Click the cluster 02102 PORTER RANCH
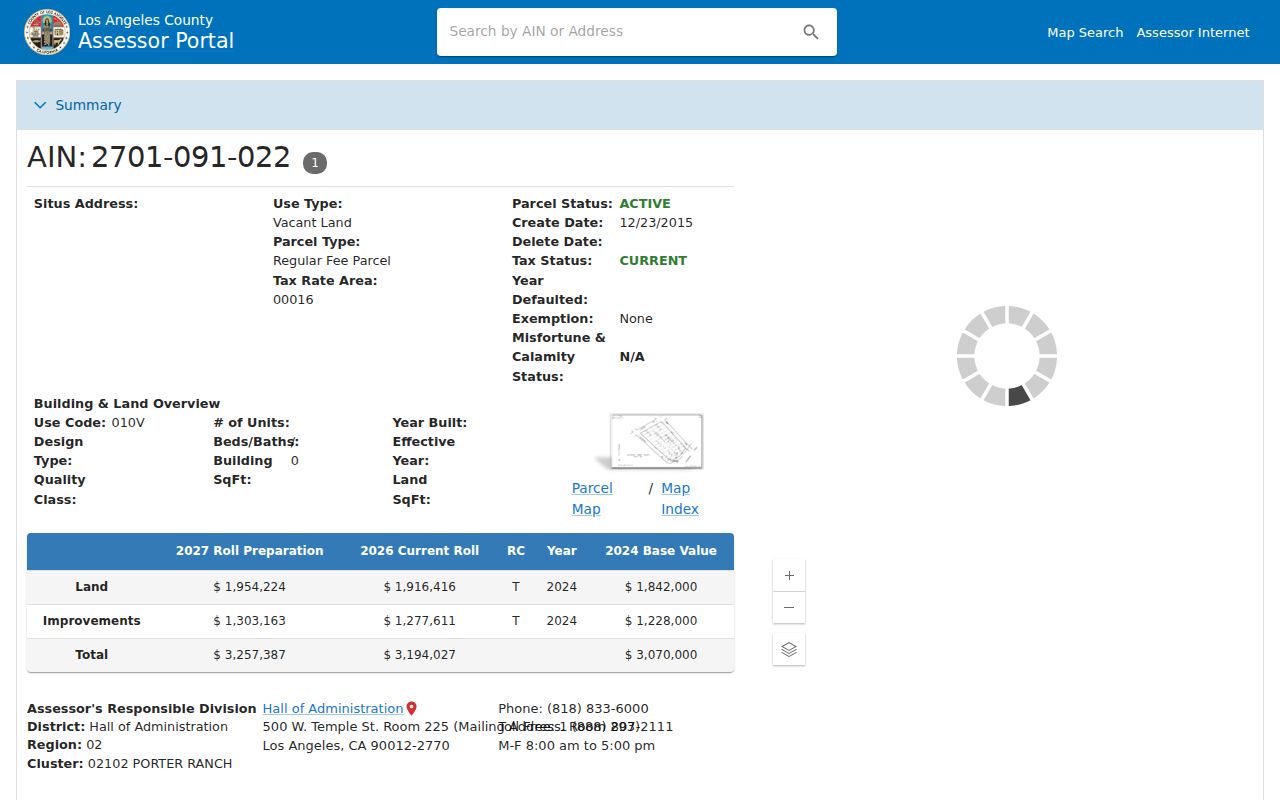 tap(160, 764)
